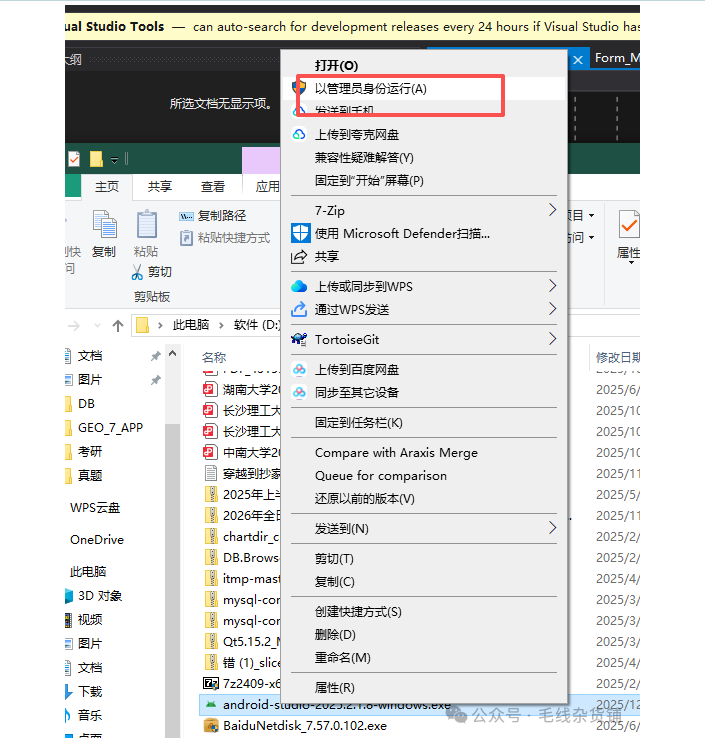This screenshot has height=747, width=705.
Task: Switch to the 查看 ribbon tab
Action: [212, 186]
